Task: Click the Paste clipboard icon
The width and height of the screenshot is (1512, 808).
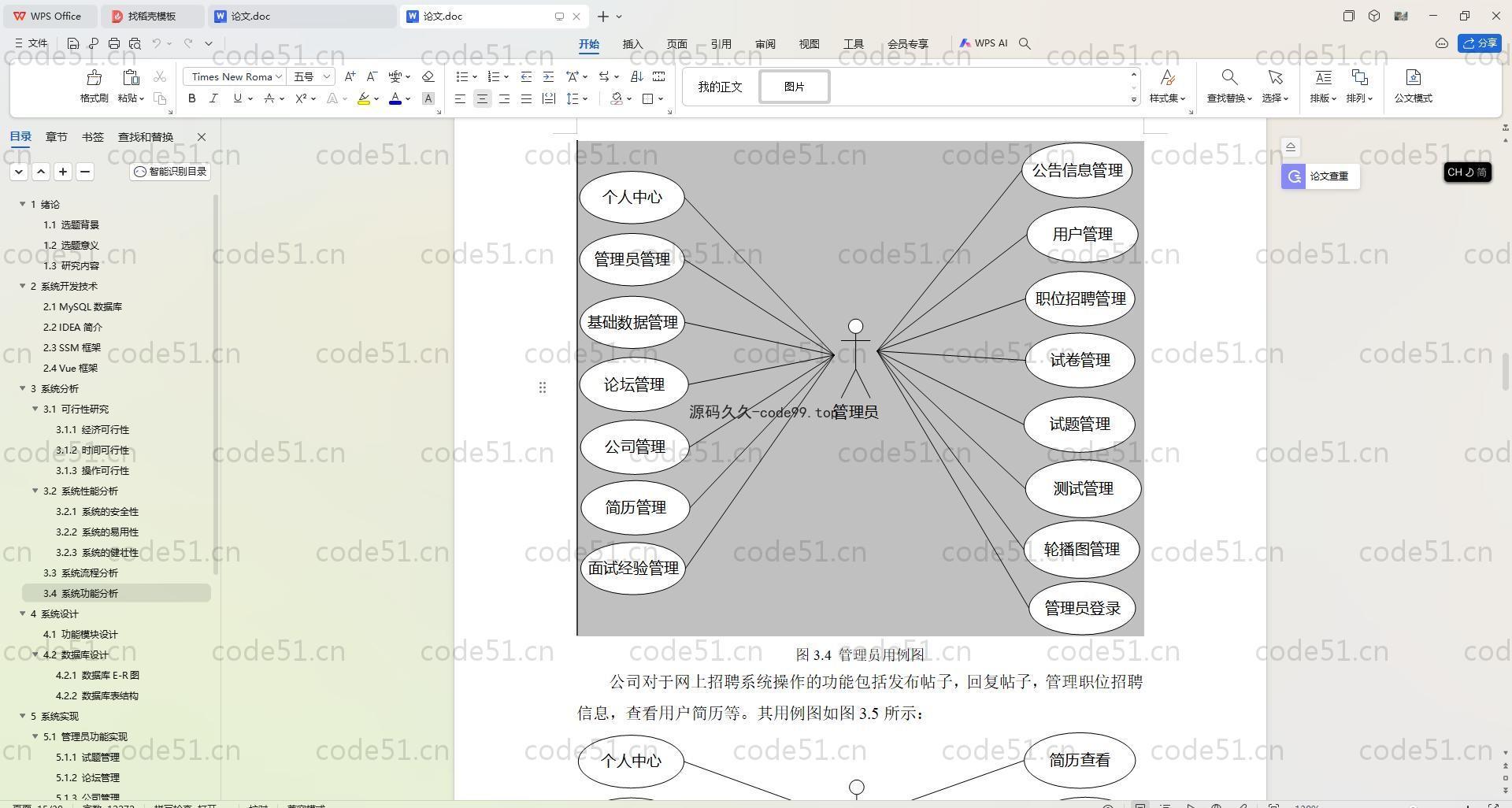Action: tap(131, 77)
